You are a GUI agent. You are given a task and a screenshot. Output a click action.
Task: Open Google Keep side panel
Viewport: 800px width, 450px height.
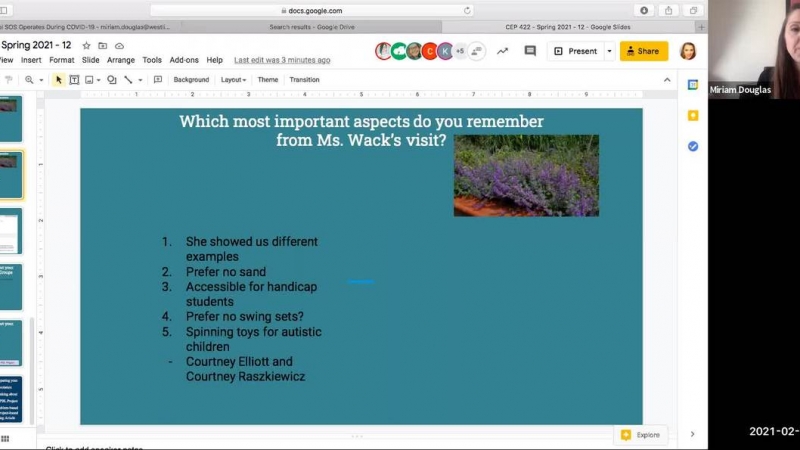[692, 116]
